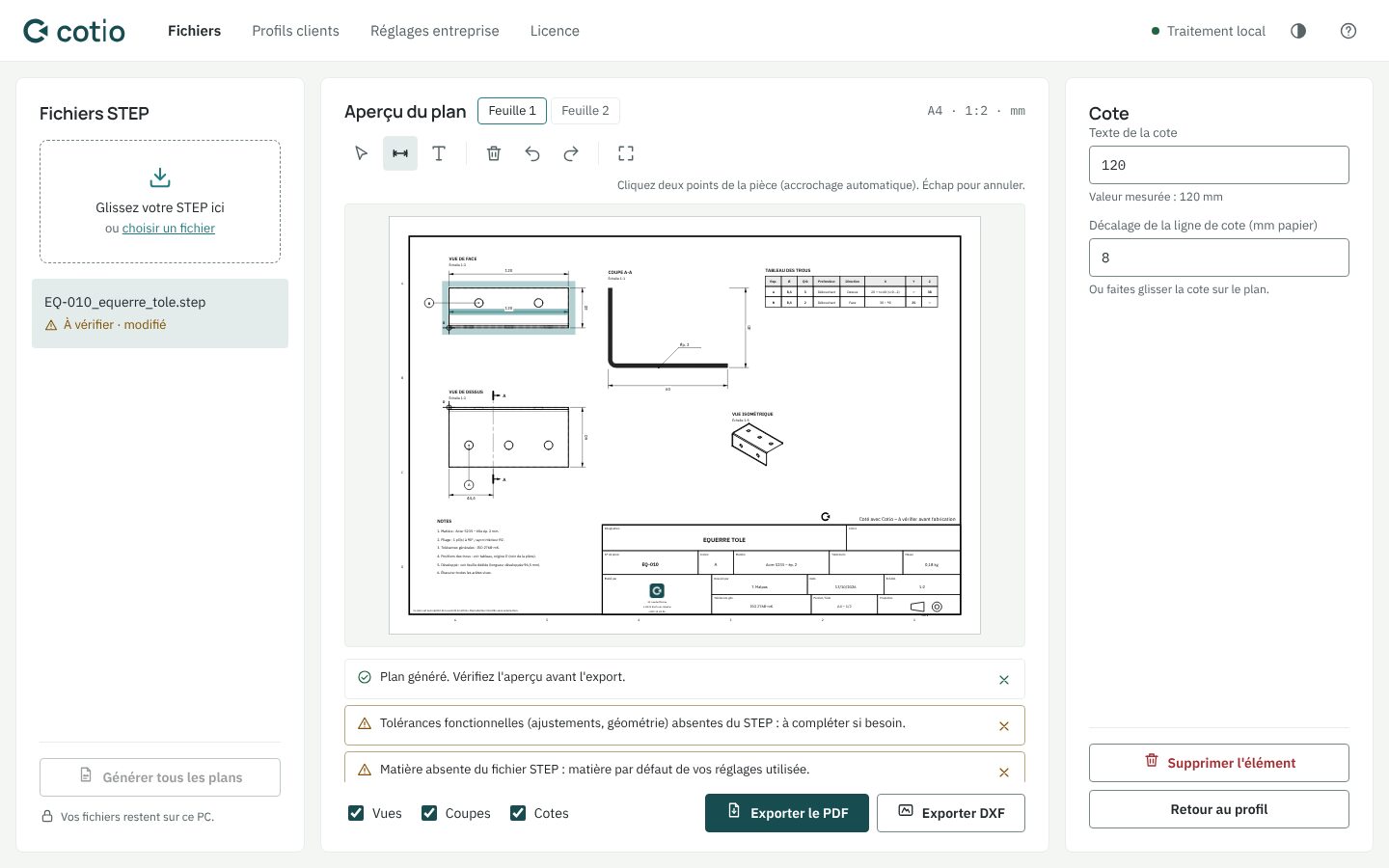Click Exporter le PDF button

pyautogui.click(x=787, y=813)
